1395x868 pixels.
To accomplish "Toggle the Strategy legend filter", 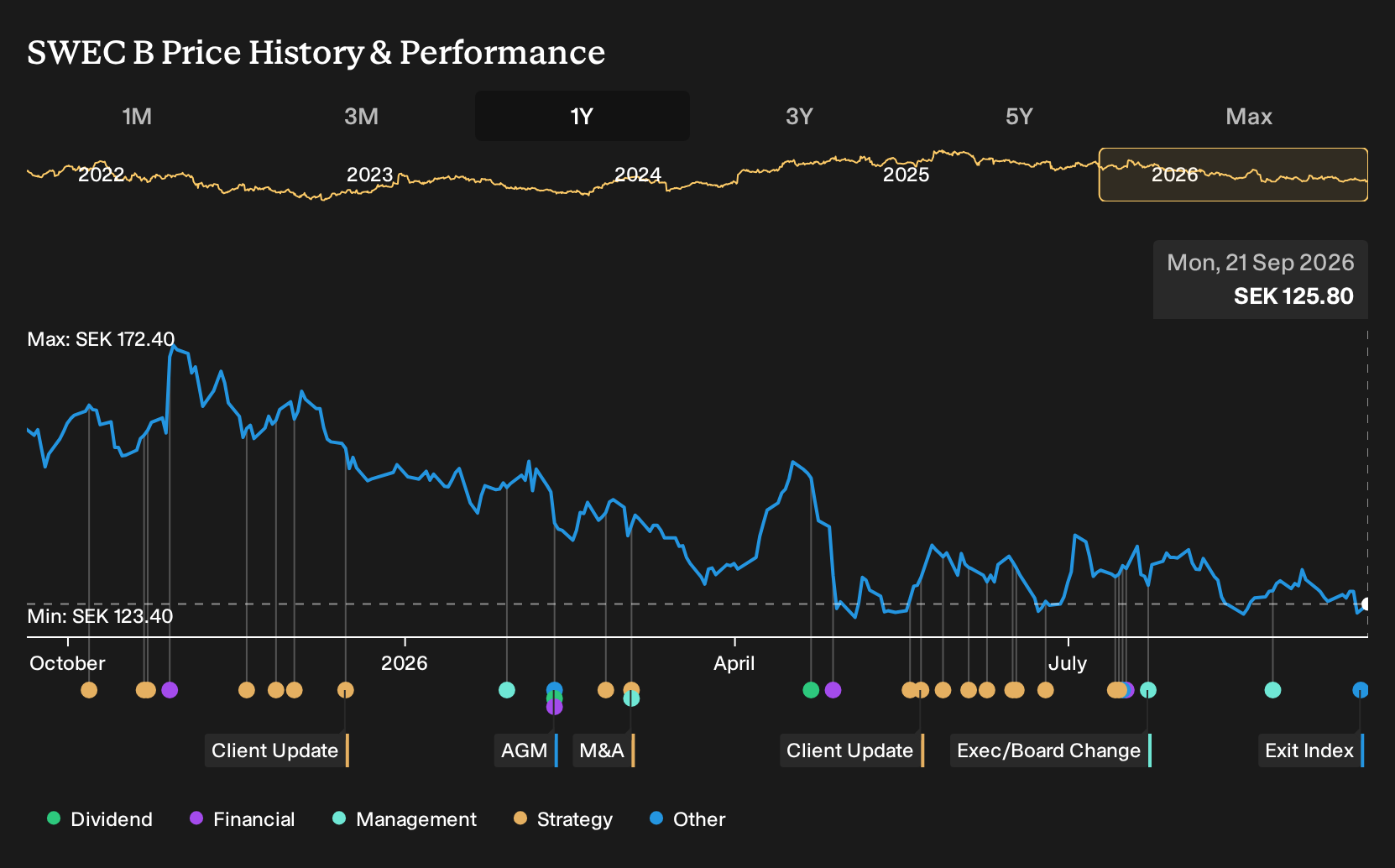I will pos(563,819).
